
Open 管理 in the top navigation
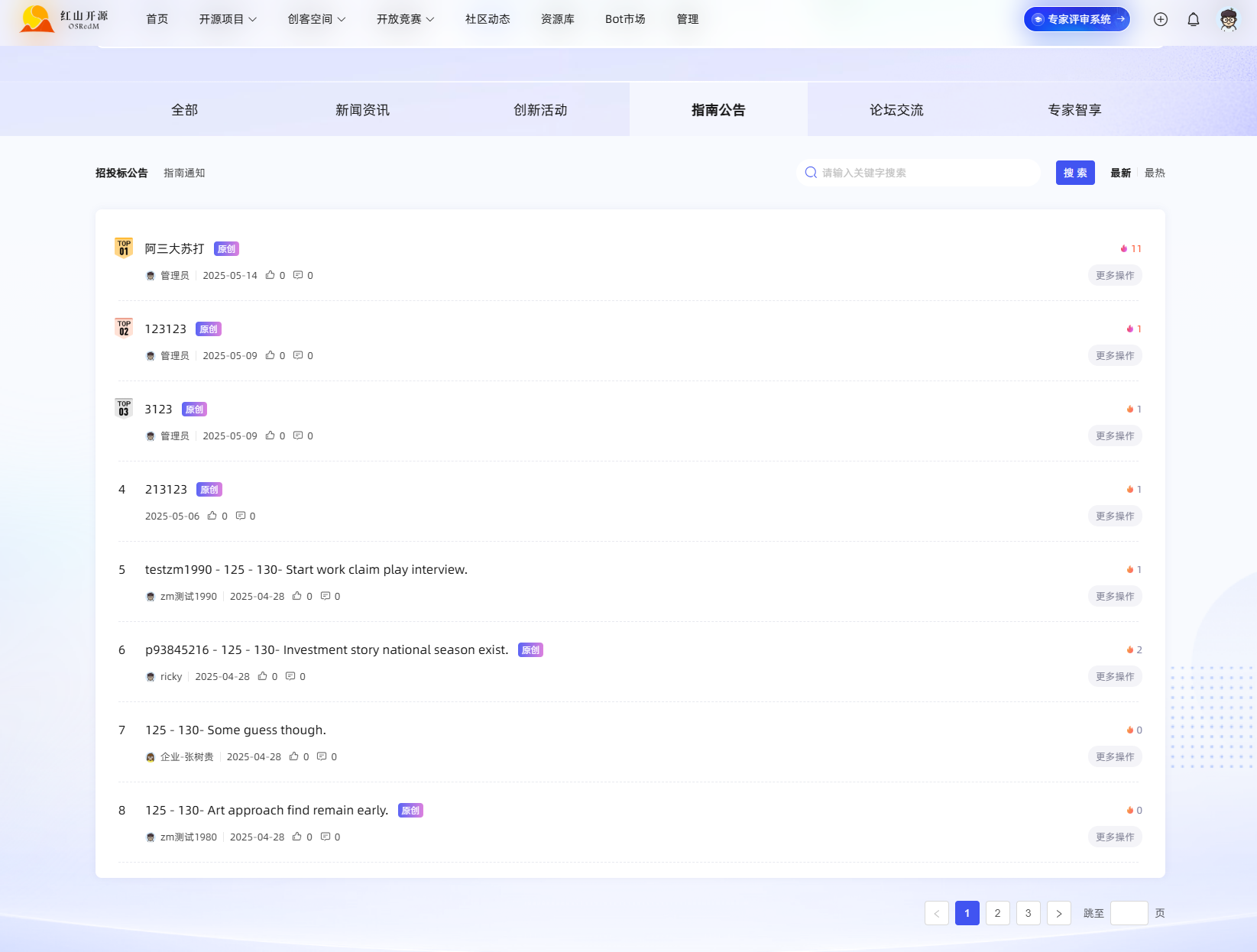click(688, 19)
